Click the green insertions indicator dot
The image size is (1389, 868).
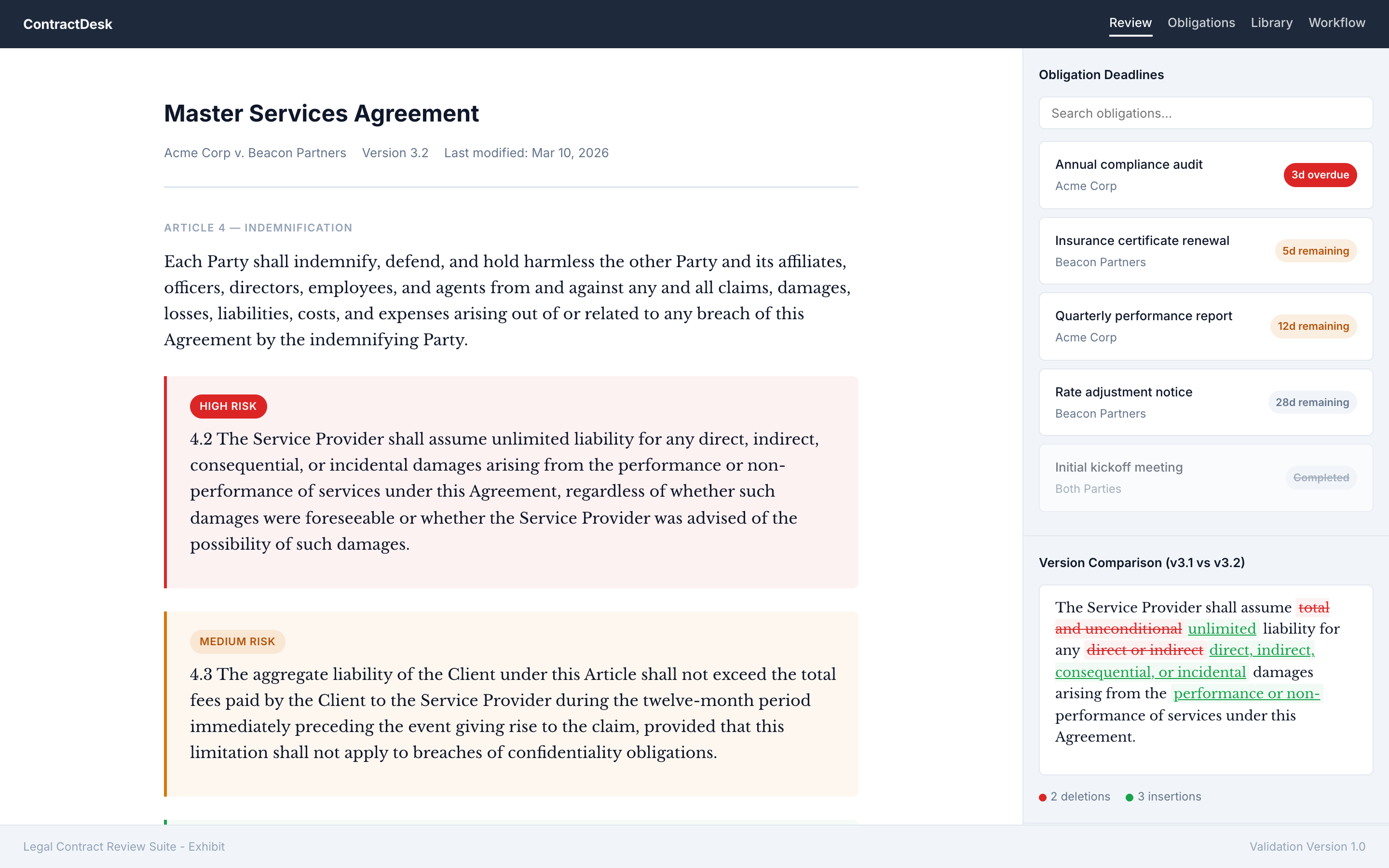[x=1129, y=798]
